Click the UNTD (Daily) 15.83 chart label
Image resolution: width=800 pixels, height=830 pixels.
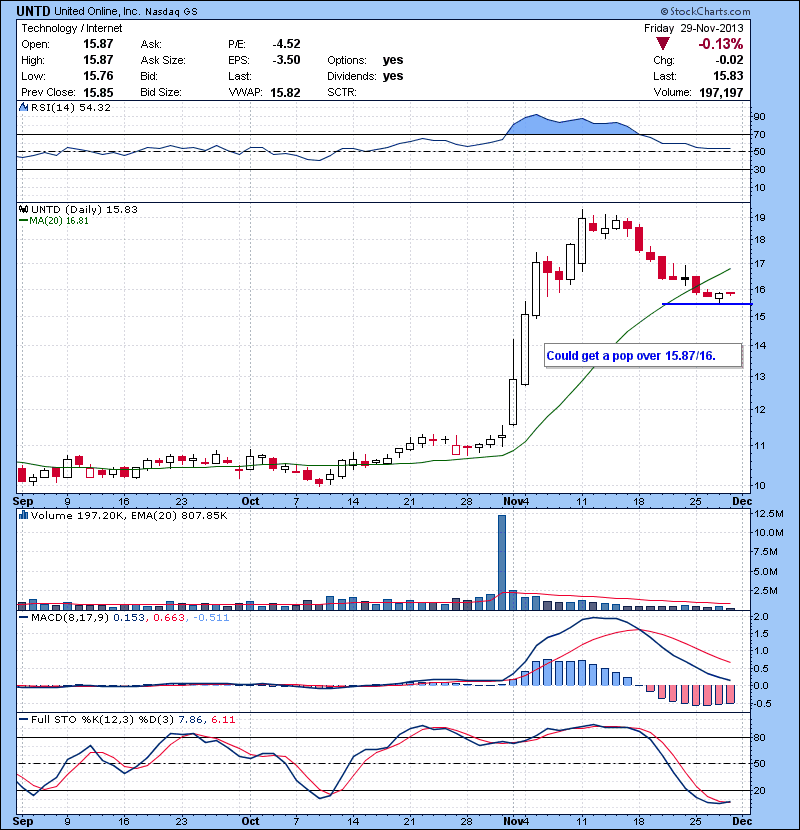pos(84,210)
